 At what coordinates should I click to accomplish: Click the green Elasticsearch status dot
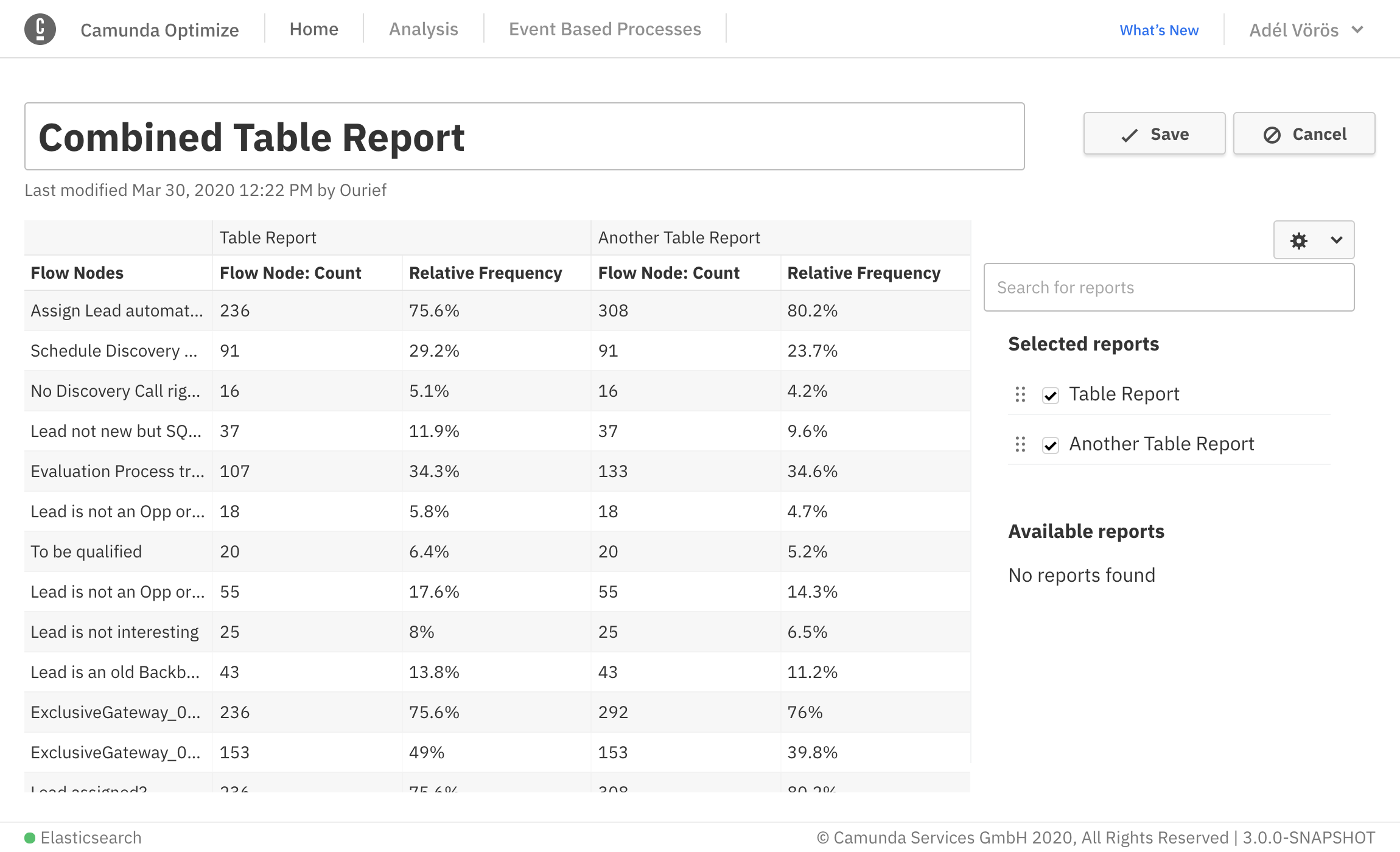click(x=30, y=838)
